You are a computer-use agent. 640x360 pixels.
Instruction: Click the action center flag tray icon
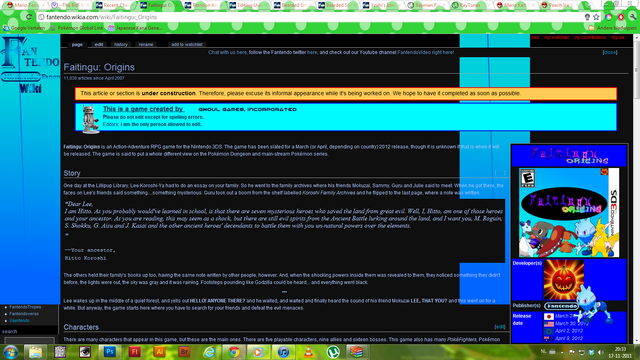571,352
